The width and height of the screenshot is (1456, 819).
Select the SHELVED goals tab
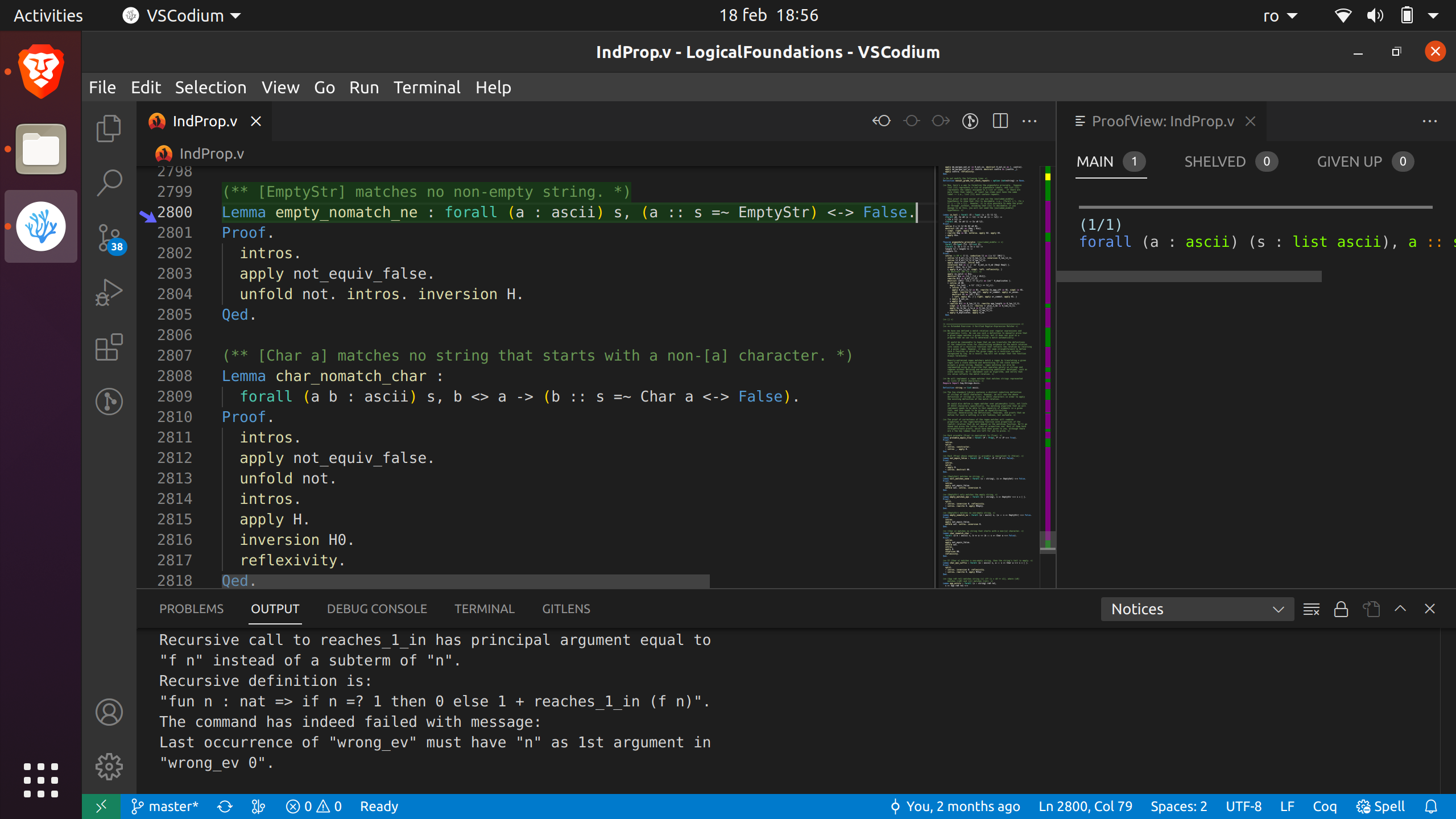click(x=1231, y=162)
